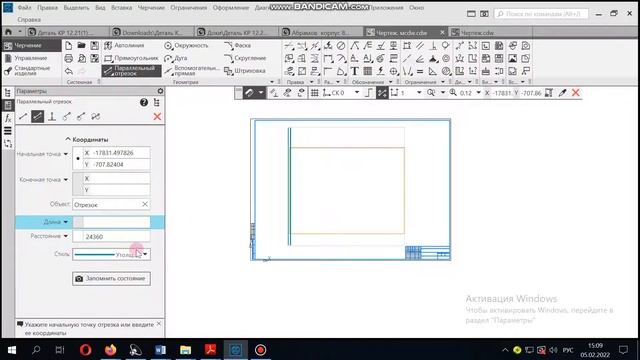Click the equality constraint (=) icon
The image size is (640, 360).
click(x=420, y=71)
